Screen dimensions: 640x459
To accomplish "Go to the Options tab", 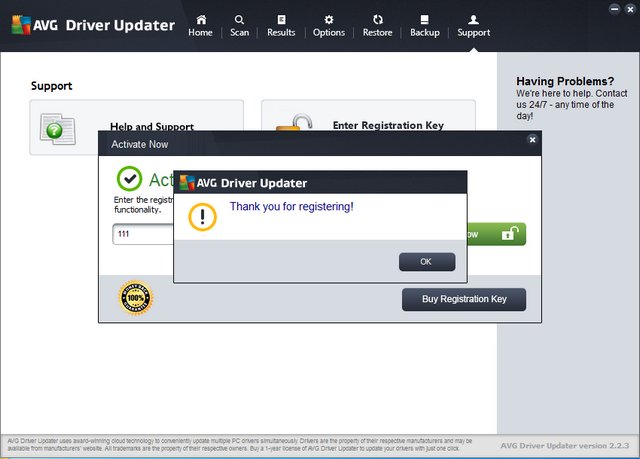I will point(329,26).
